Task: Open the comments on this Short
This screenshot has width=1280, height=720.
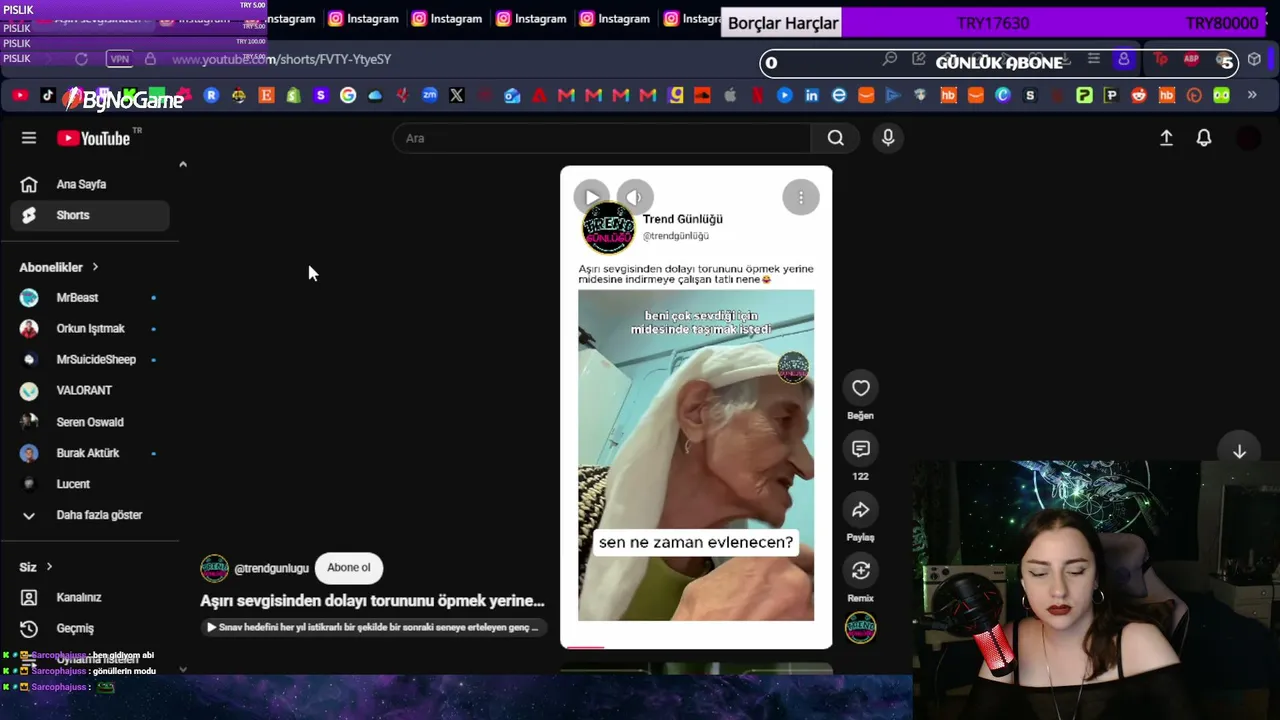Action: click(x=861, y=449)
